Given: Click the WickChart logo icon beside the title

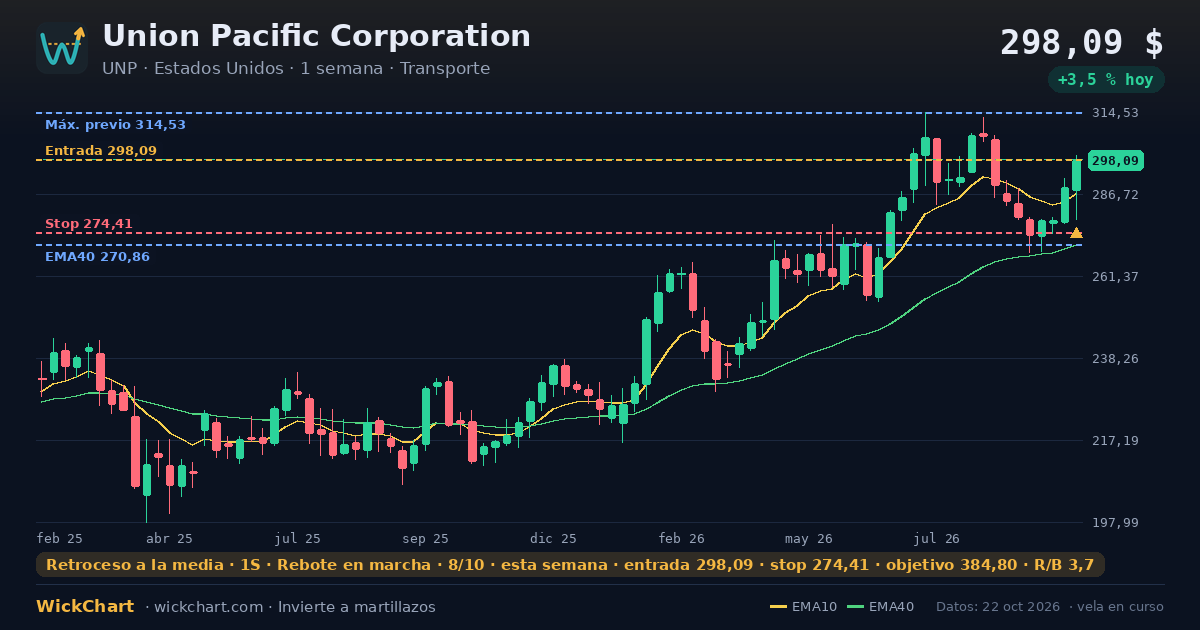Looking at the screenshot, I should point(62,48).
